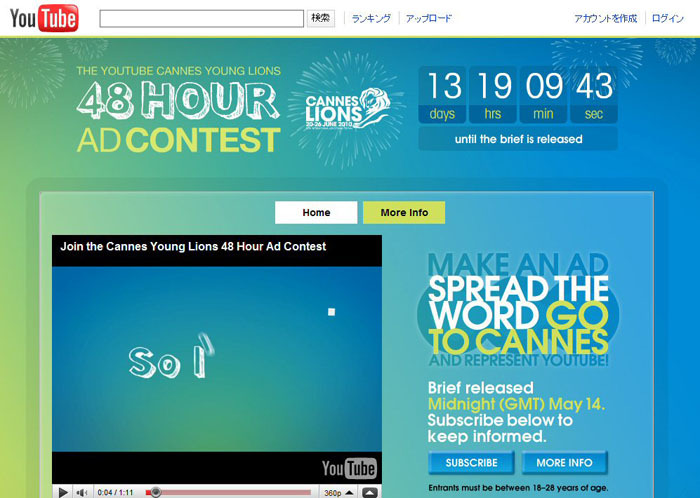Open the ランキング link
This screenshot has width=700, height=498.
tap(371, 18)
